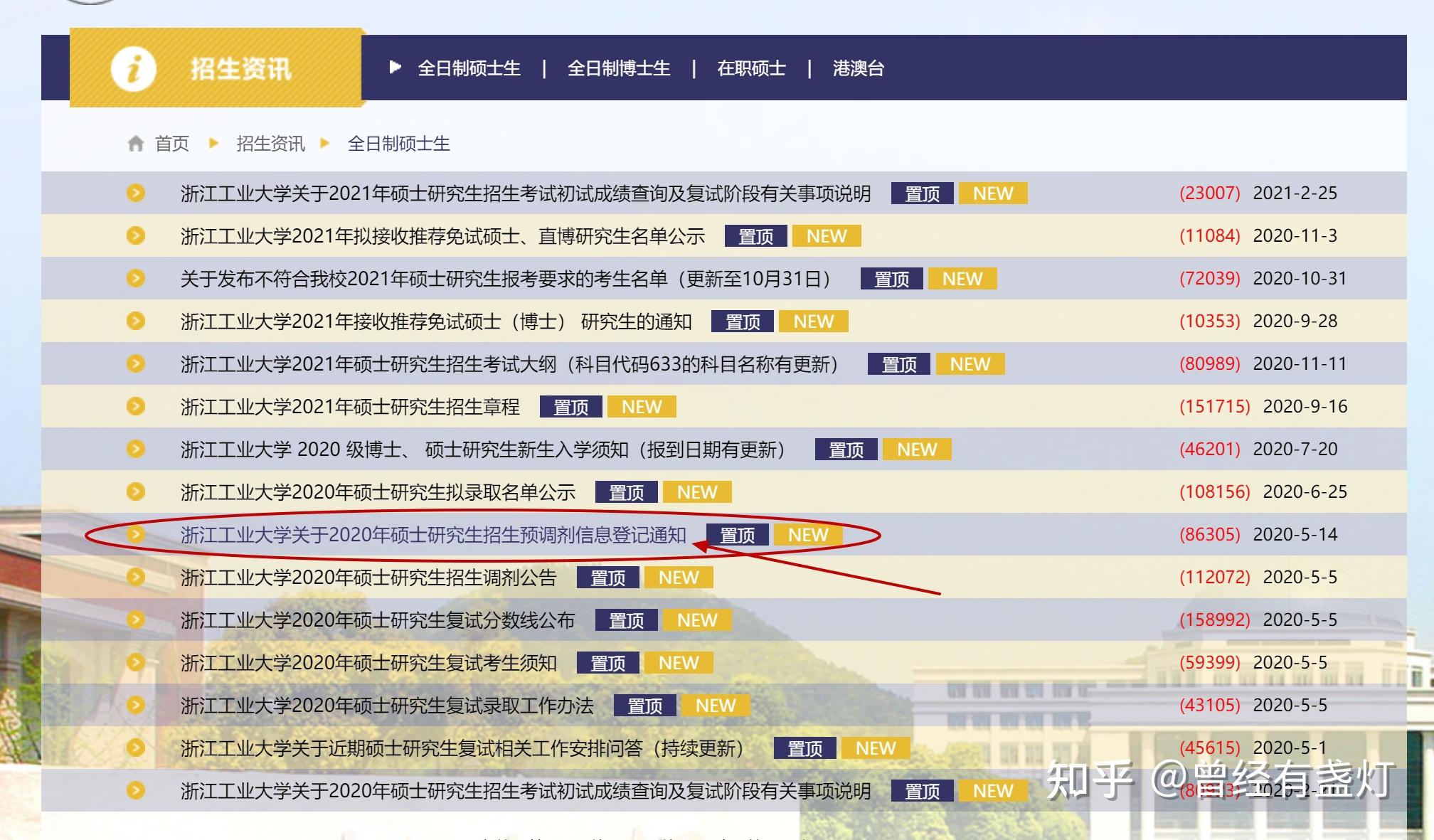Open 2021年拟接收推荐免试硕士、直博研究生名单公示
Viewport: 1434px width, 840px height.
click(x=442, y=236)
